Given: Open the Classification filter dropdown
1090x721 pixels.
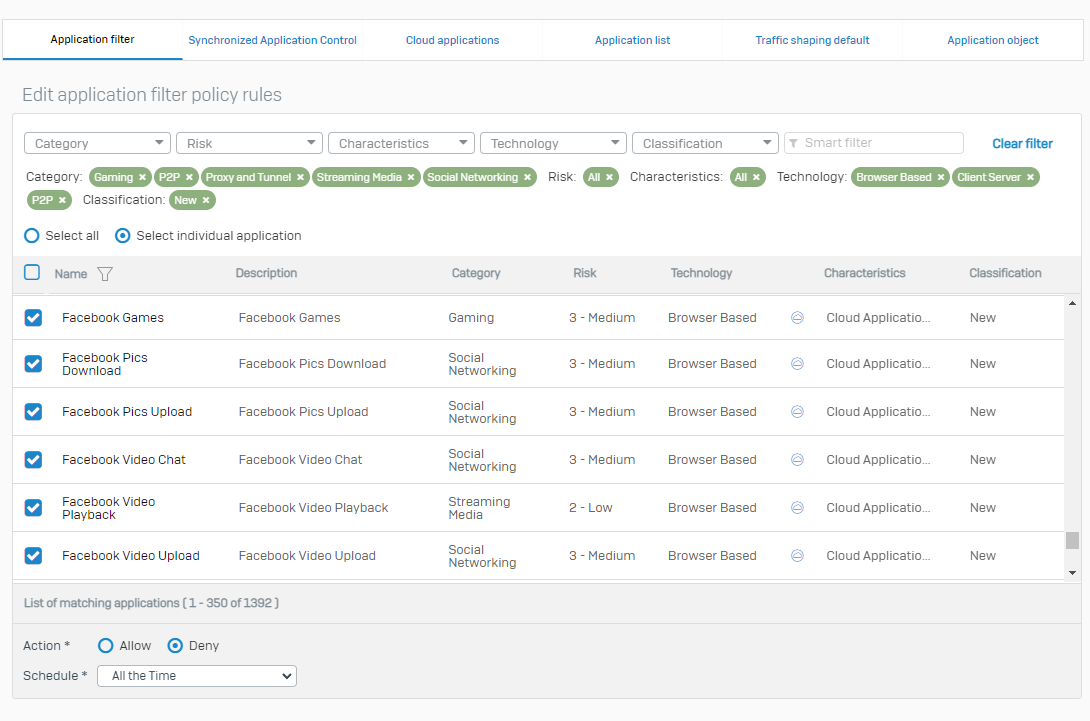Looking at the screenshot, I should tap(705, 143).
